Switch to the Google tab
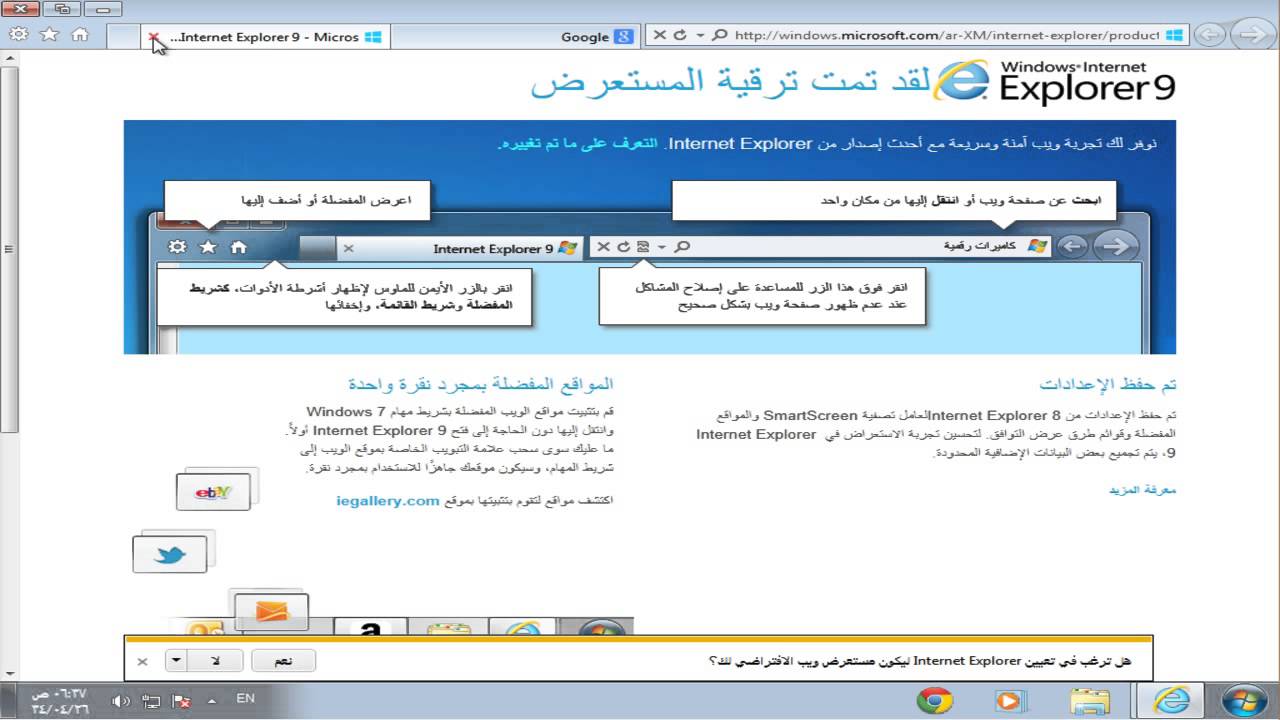Image resolution: width=1280 pixels, height=720 pixels. click(514, 36)
